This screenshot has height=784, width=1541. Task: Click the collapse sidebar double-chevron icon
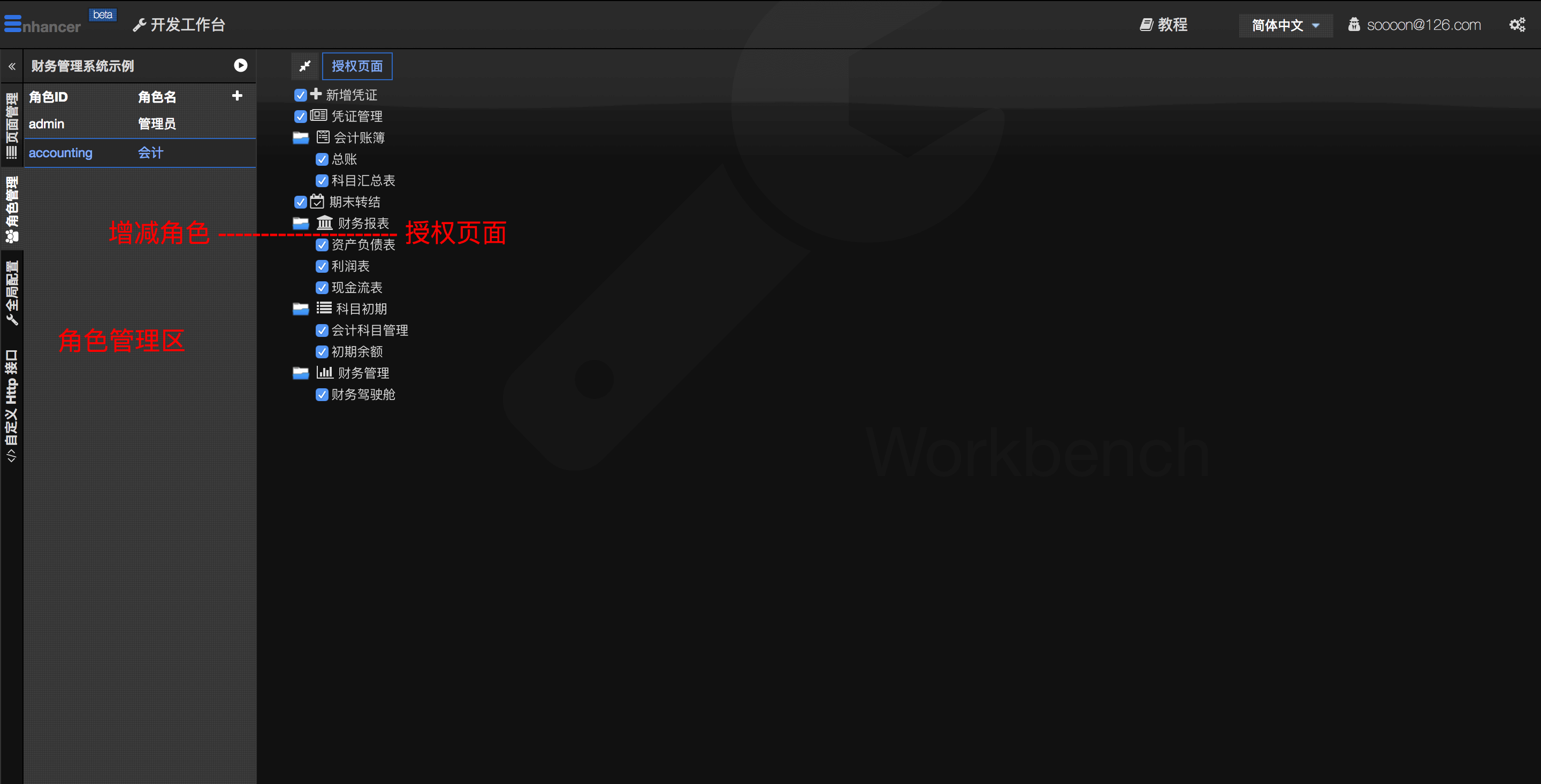click(x=12, y=66)
